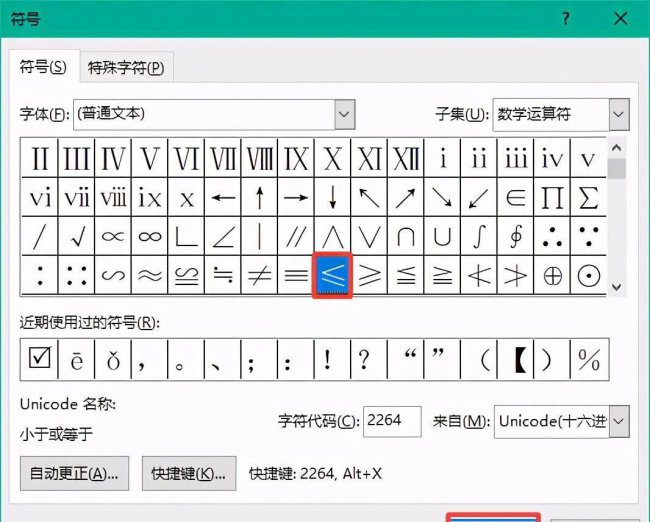Pick the therefore ∴ symbol

pyautogui.click(x=552, y=236)
